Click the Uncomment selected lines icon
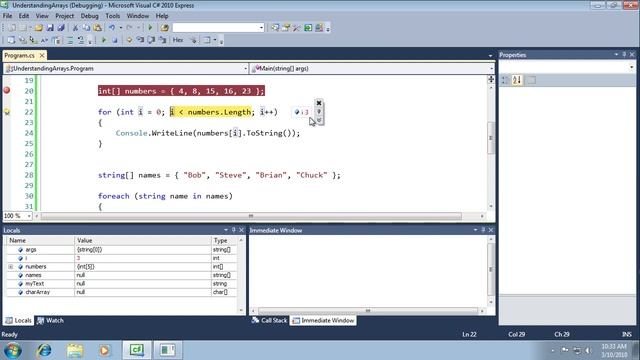The height and width of the screenshot is (360, 640). pos(80,40)
